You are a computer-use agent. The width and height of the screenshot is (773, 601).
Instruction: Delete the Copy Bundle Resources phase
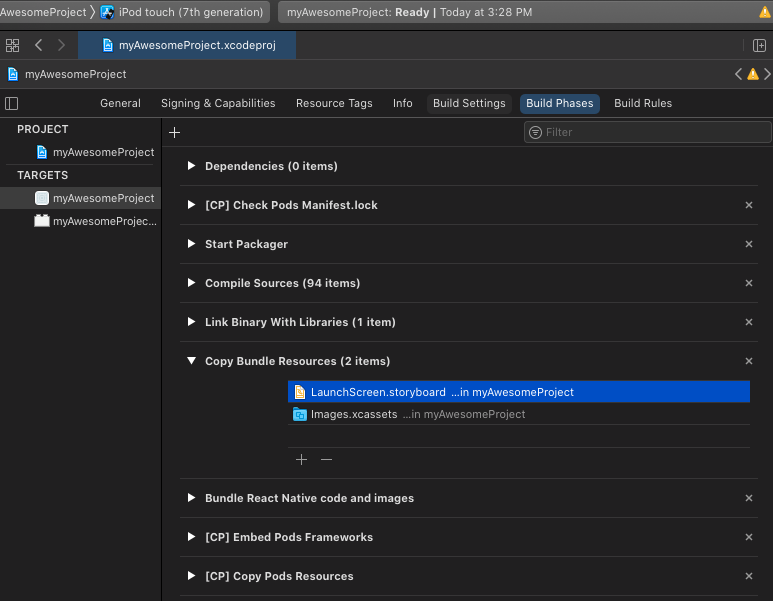pyautogui.click(x=749, y=361)
